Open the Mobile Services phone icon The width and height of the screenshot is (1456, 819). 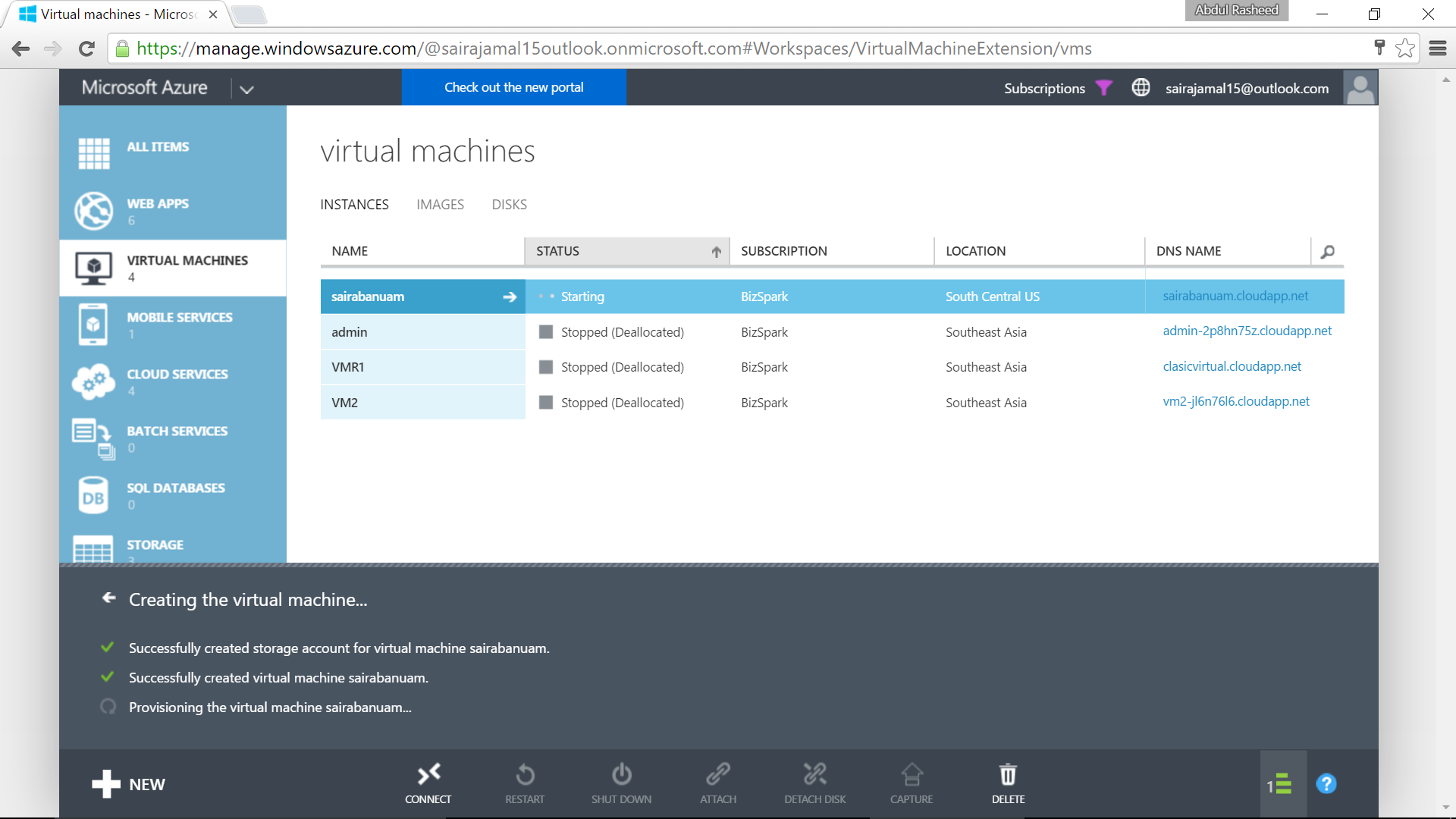coord(93,325)
